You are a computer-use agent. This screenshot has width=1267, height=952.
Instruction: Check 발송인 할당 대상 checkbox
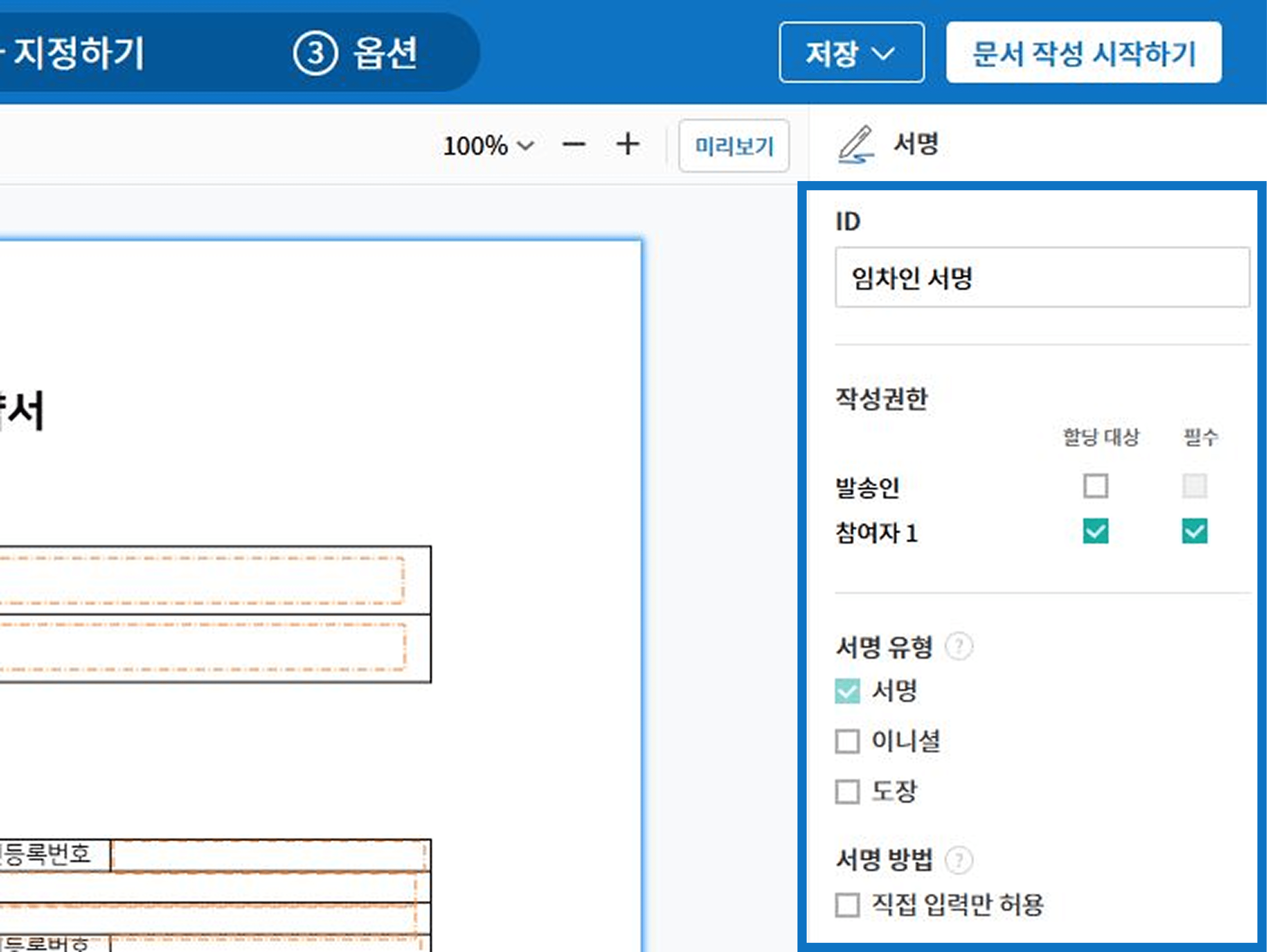point(1095,486)
